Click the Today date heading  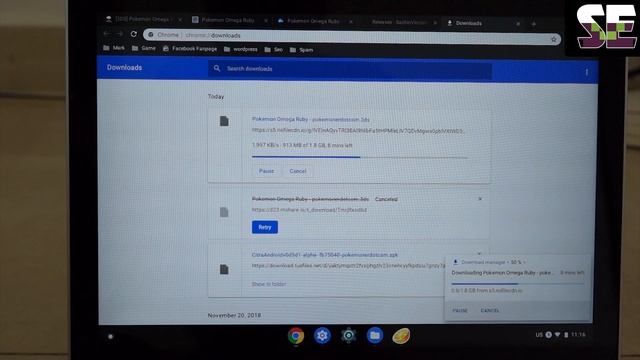216,97
